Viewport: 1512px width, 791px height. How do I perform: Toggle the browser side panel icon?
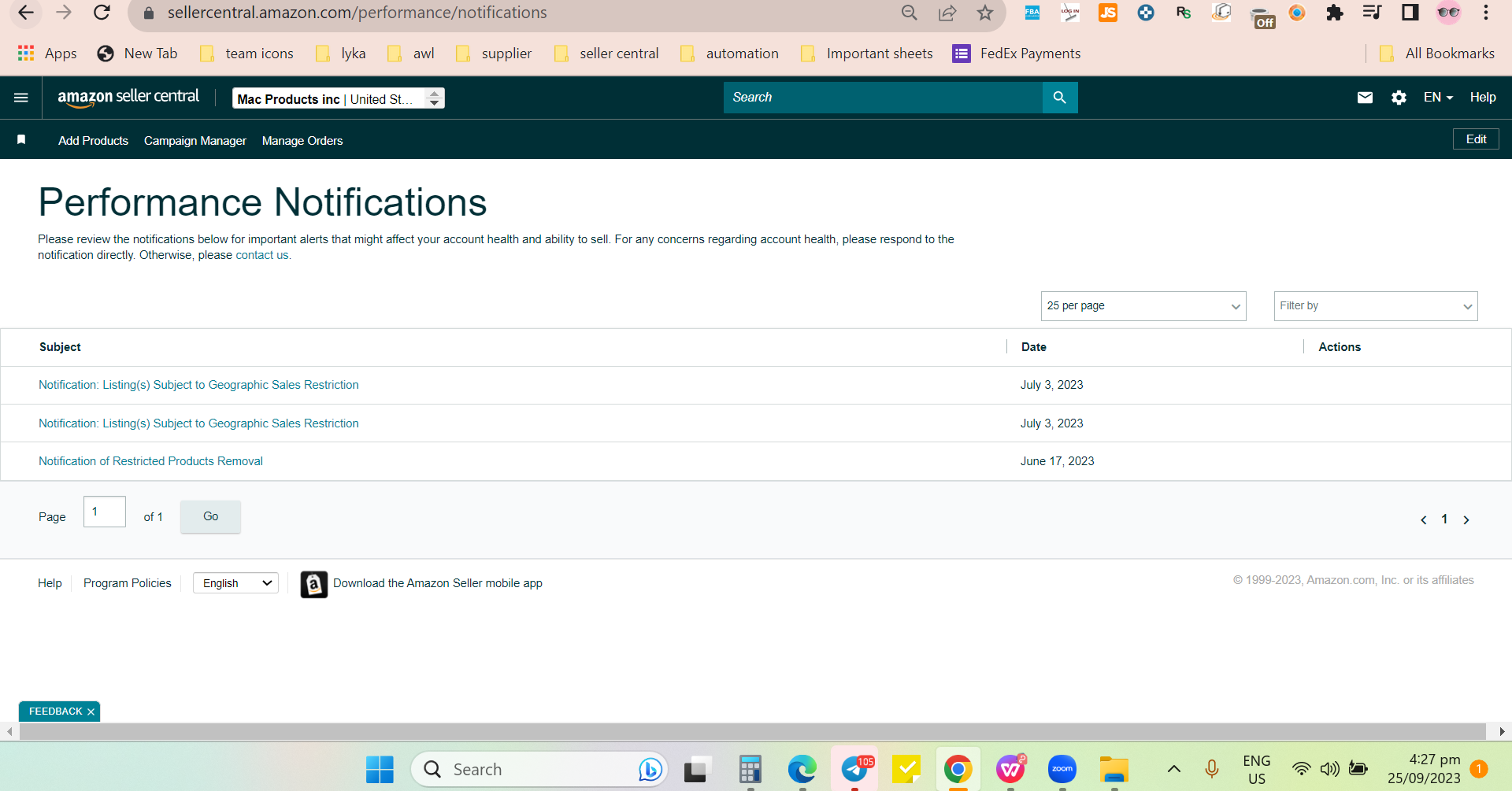point(1410,13)
